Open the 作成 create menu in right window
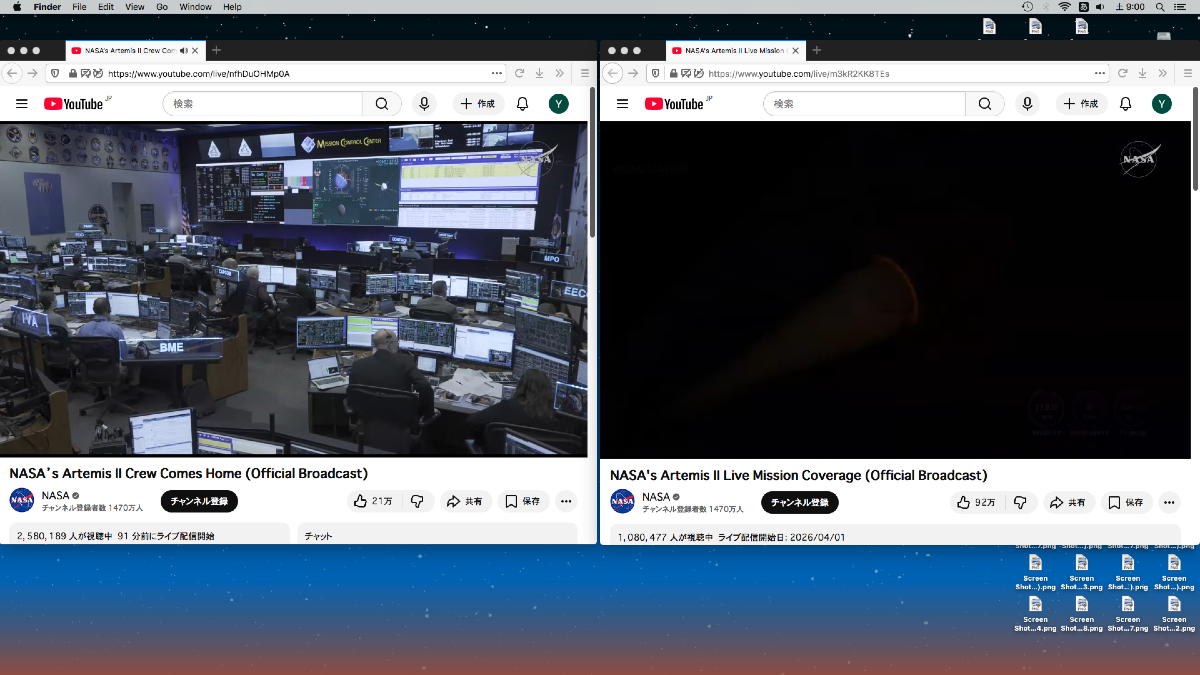This screenshot has width=1200, height=675. pyautogui.click(x=1080, y=104)
